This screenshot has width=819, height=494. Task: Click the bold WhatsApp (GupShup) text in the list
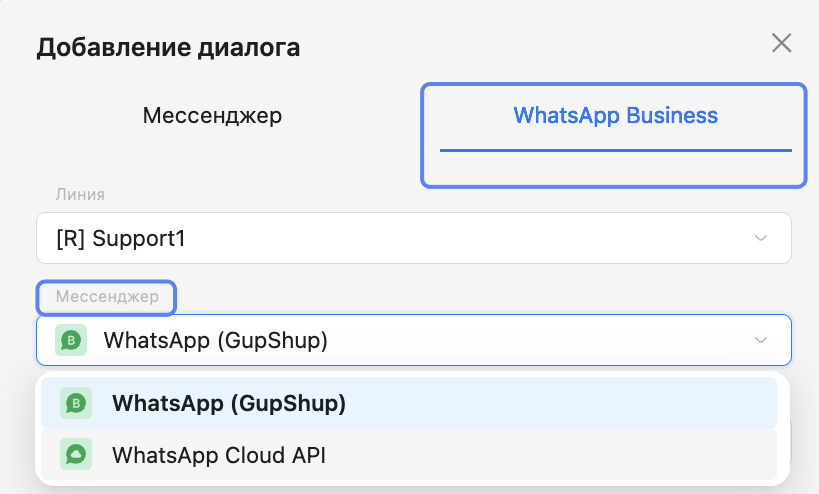click(x=229, y=403)
